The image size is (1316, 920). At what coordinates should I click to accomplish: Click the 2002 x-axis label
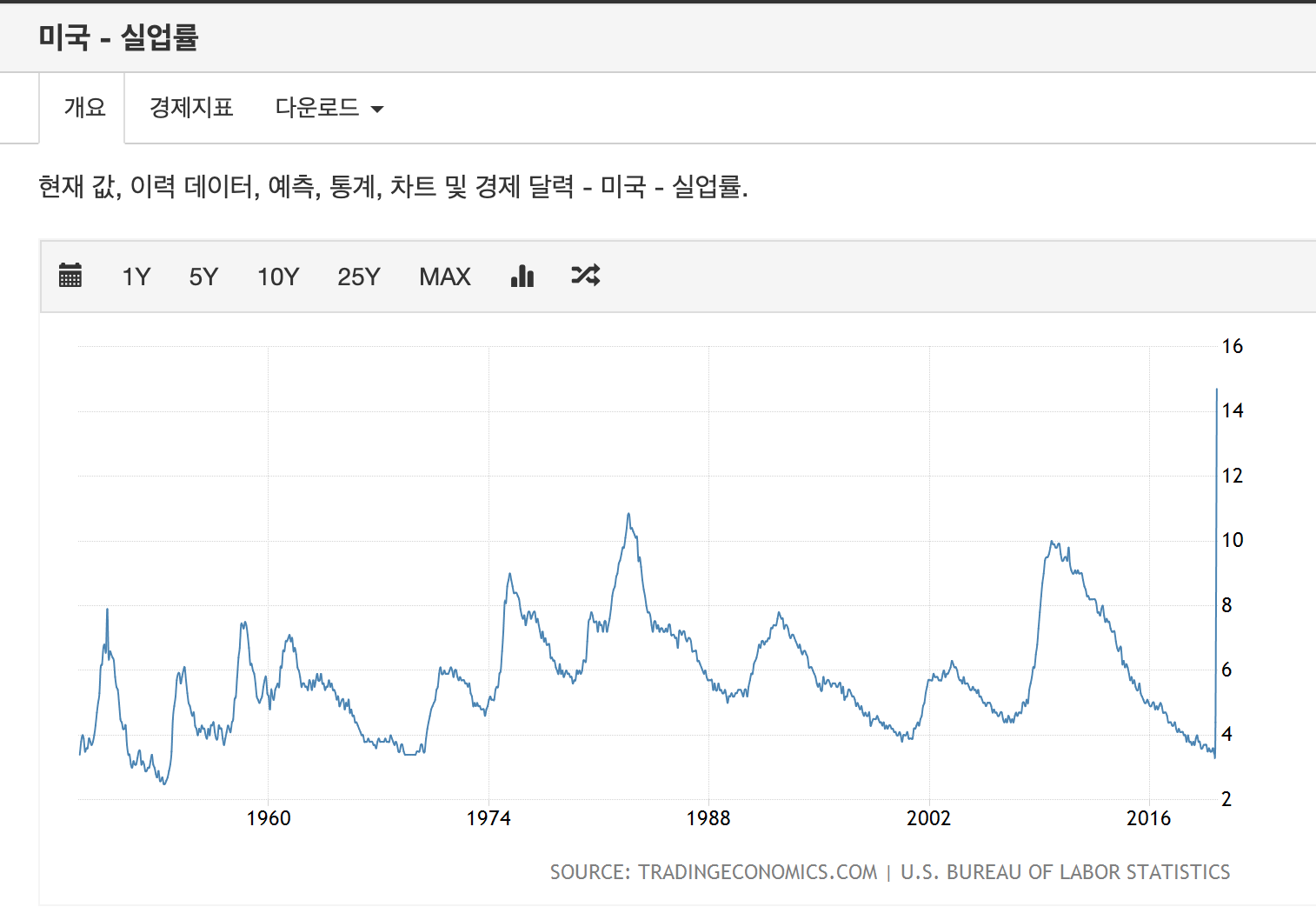pyautogui.click(x=929, y=818)
